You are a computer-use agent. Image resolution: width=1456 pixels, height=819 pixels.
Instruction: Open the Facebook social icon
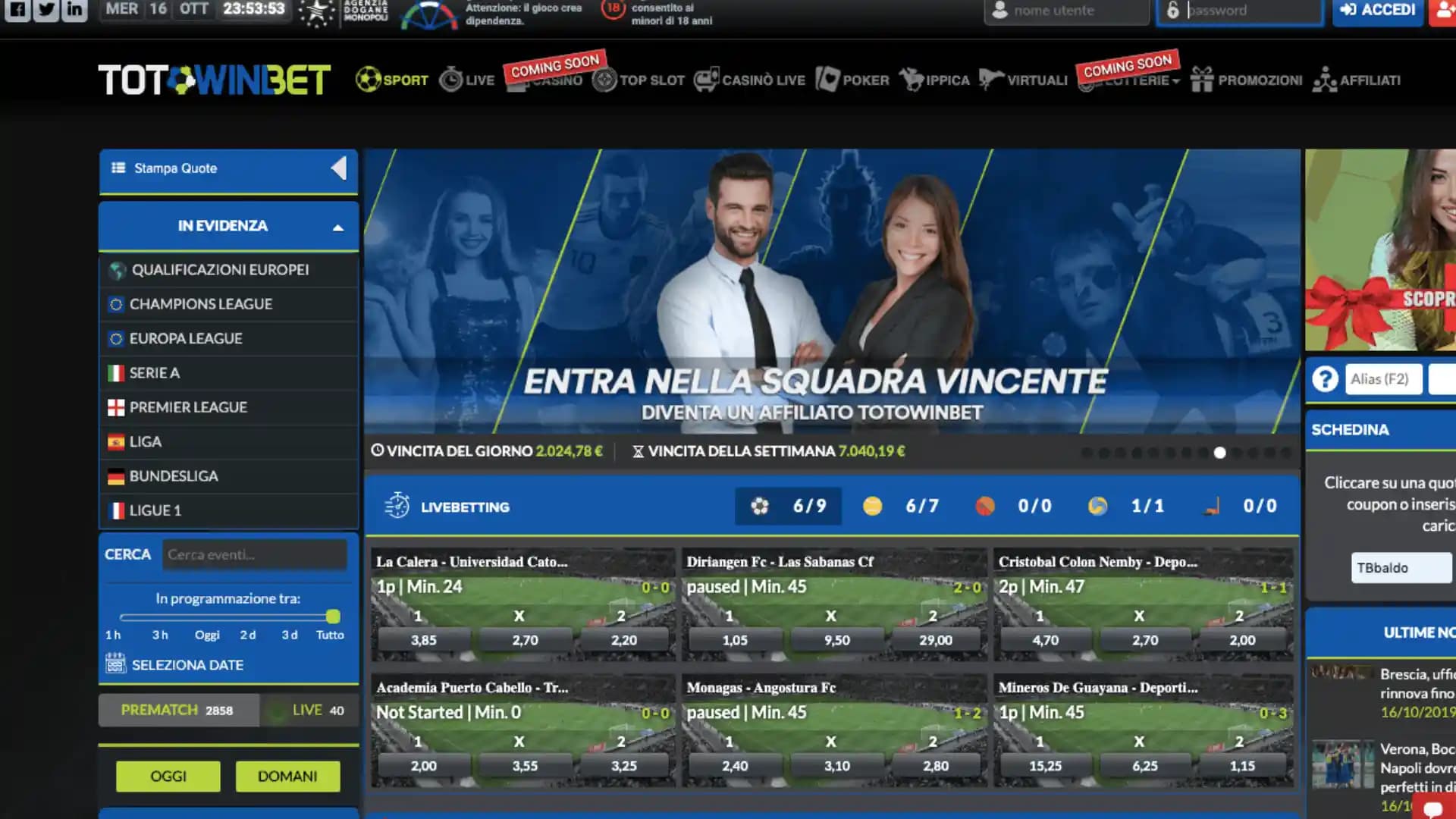pos(17,10)
